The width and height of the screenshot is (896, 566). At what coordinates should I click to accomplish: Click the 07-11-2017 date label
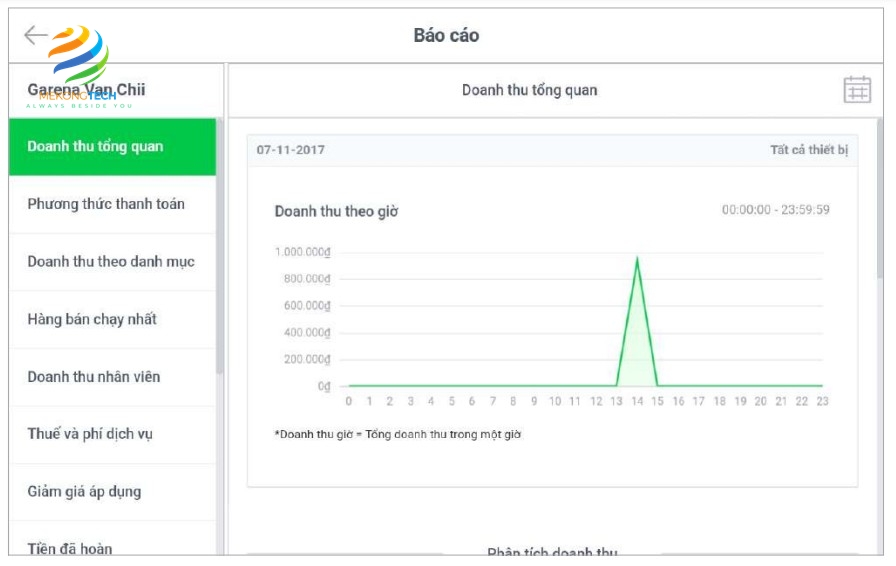(x=291, y=150)
